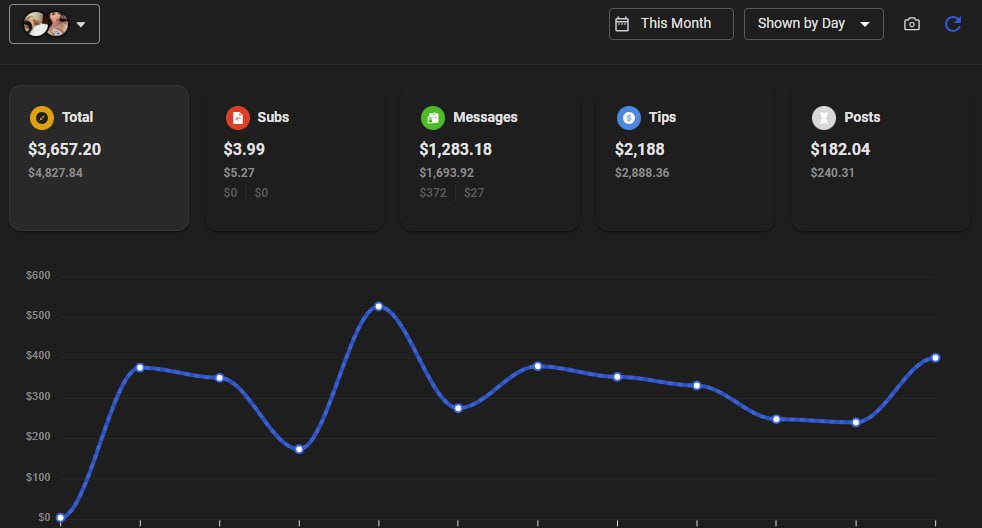Screen dimensions: 982x528
Task: Open the This Month date range picker
Action: click(x=671, y=24)
